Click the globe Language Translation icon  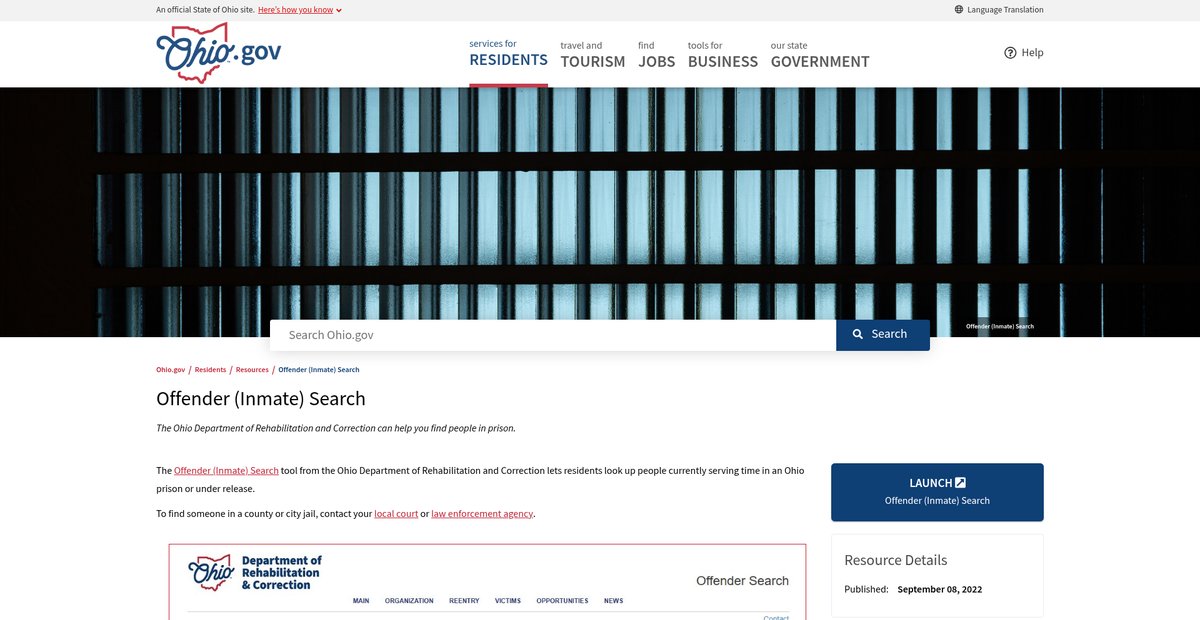pos(959,10)
